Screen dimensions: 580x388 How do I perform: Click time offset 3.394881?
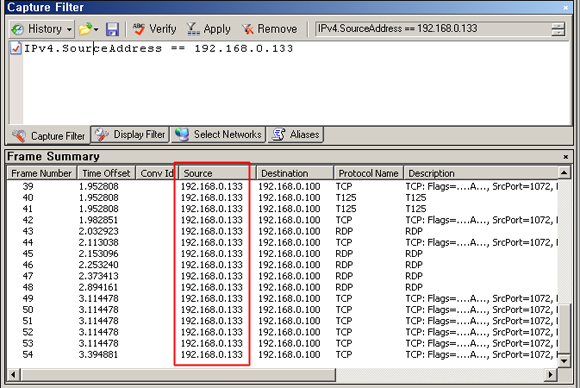(x=98, y=354)
